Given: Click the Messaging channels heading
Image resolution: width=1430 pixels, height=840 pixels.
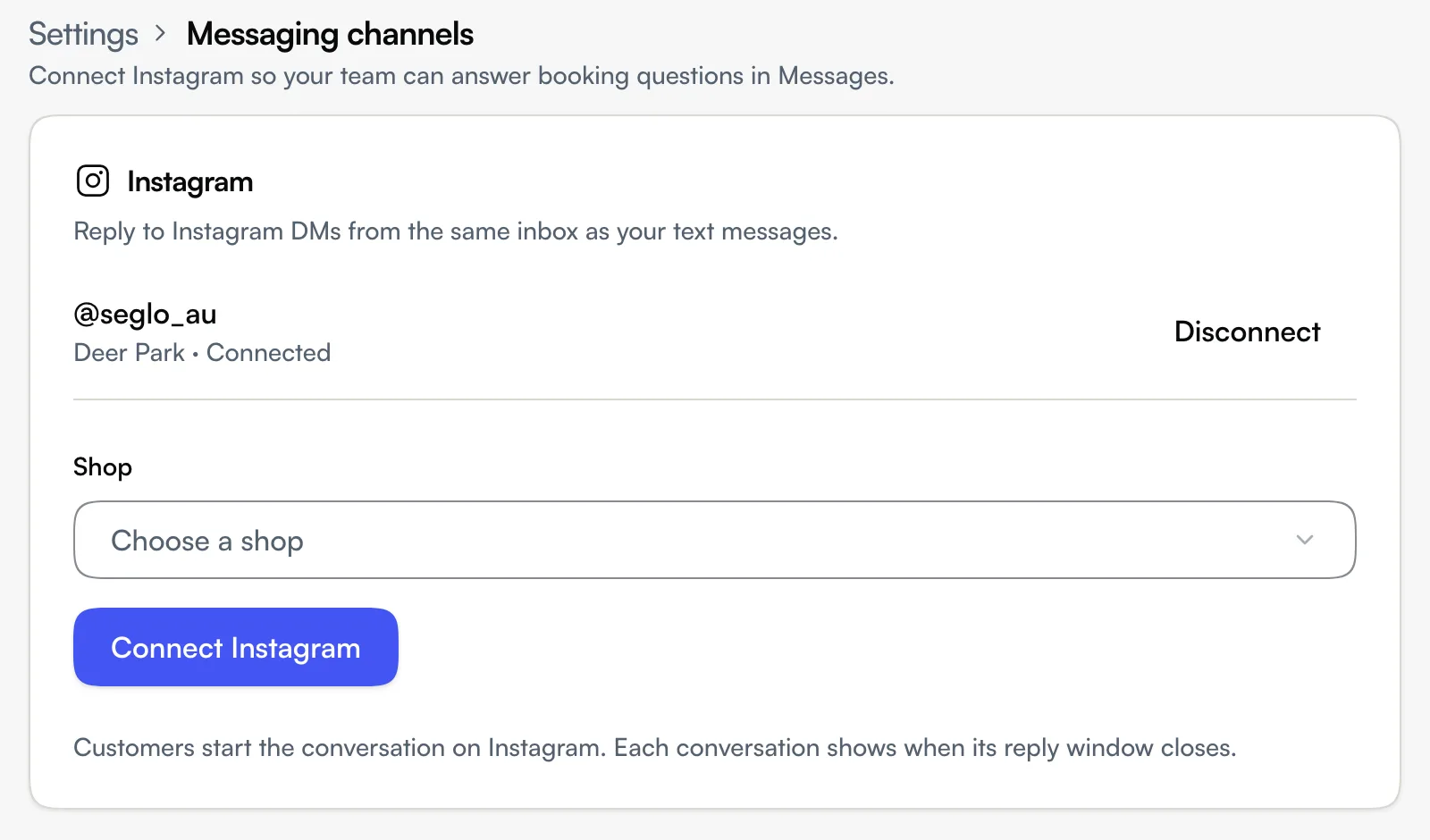Looking at the screenshot, I should tap(330, 34).
